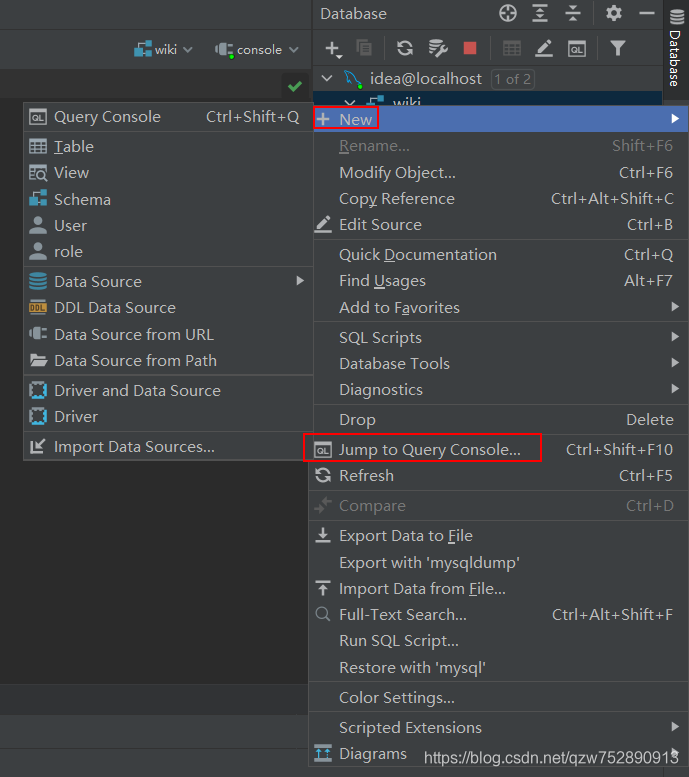Choose Find Usages
Viewport: 689px width, 777px height.
pyautogui.click(x=501, y=281)
